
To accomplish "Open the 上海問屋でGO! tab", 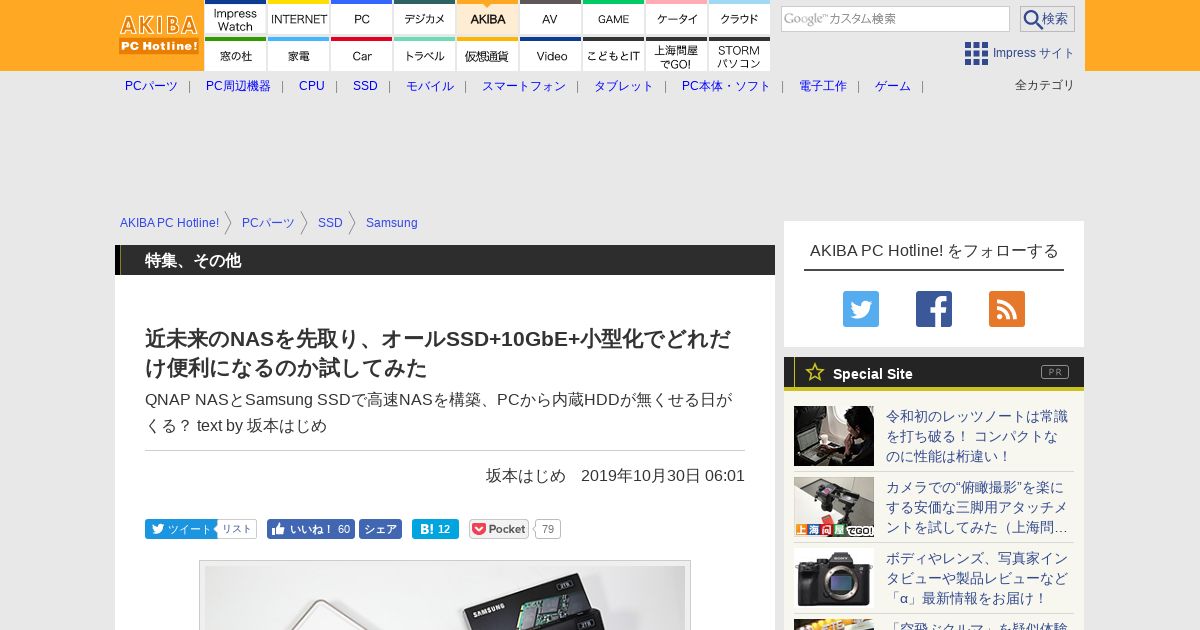I will click(676, 55).
